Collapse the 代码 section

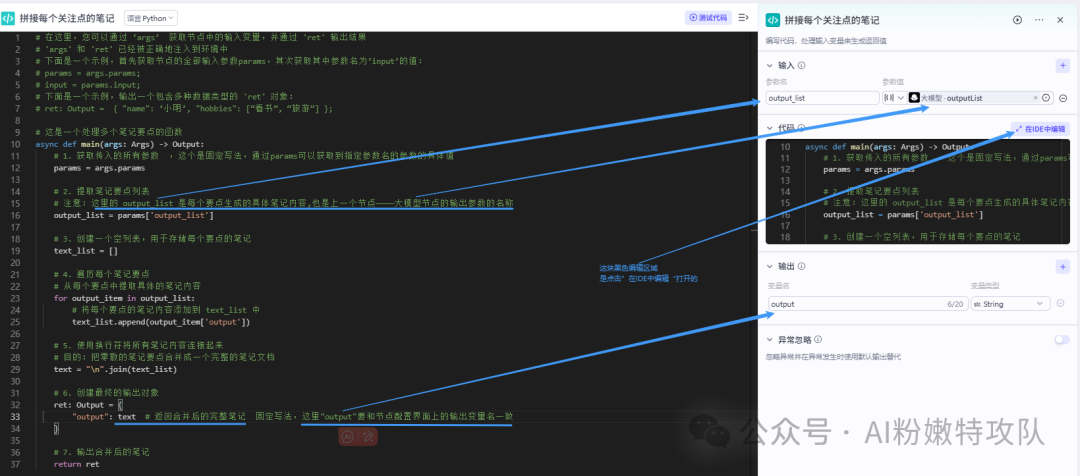click(x=770, y=128)
